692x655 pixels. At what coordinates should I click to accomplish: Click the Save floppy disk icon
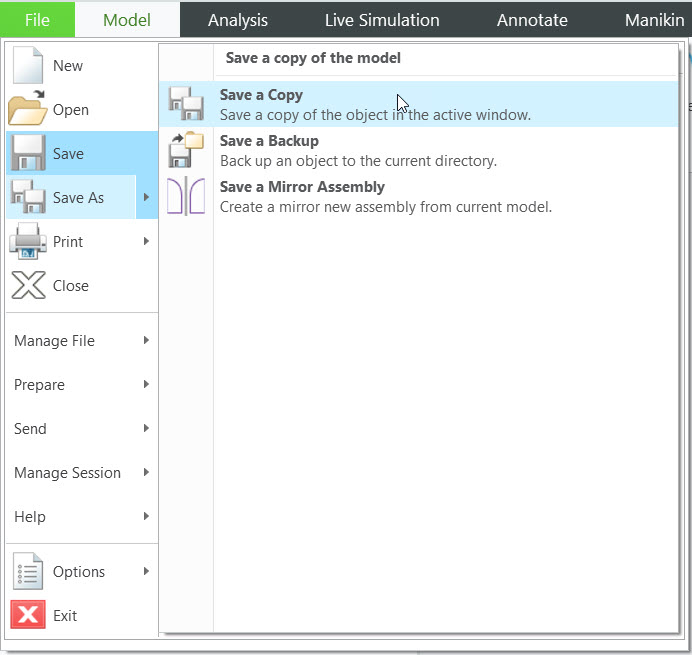(28, 153)
